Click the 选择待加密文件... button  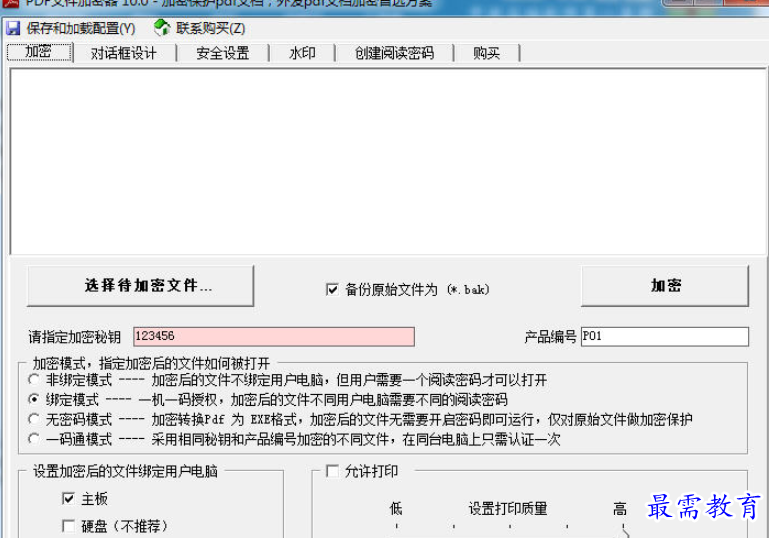(x=140, y=286)
